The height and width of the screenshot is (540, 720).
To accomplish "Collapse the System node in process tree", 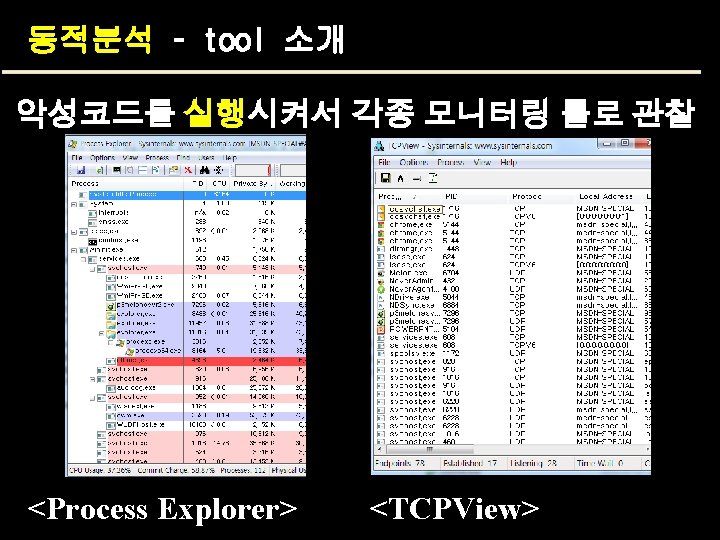I will [74, 204].
